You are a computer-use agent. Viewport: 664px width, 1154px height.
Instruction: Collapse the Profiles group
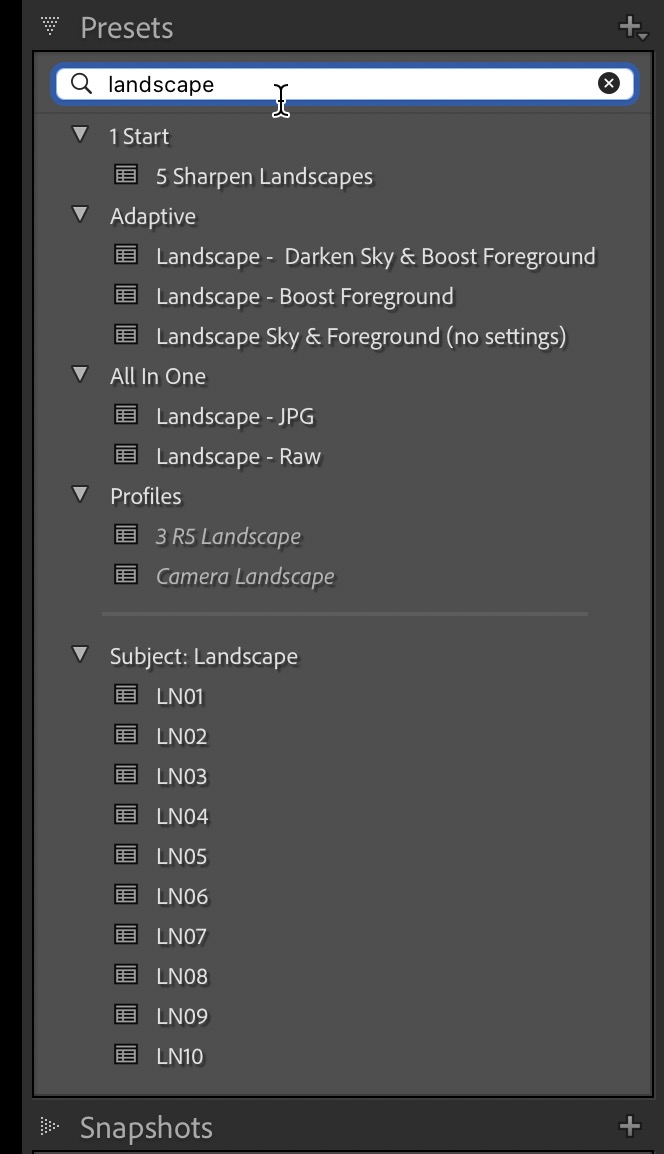79,494
